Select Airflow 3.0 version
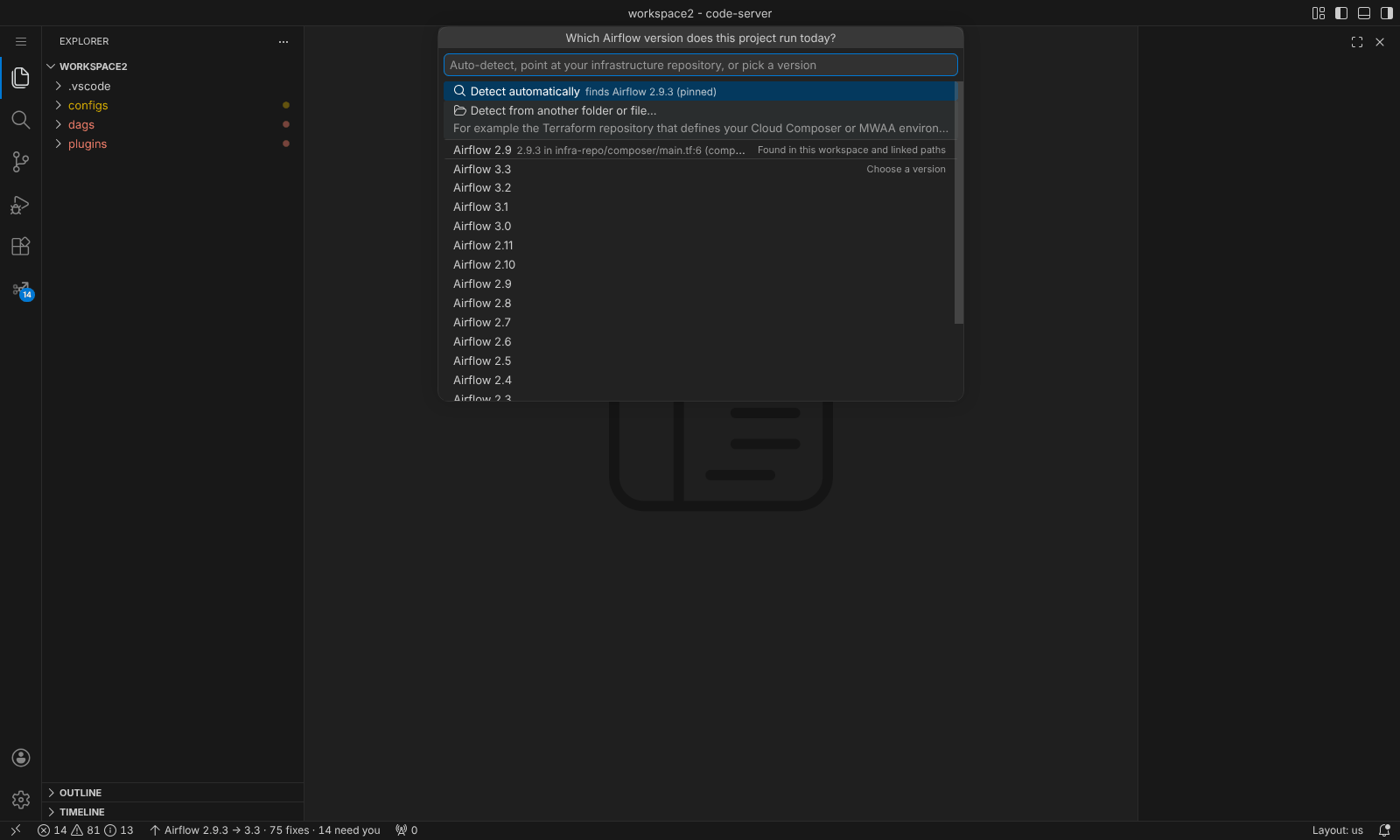This screenshot has width=1400, height=840. pos(698,227)
